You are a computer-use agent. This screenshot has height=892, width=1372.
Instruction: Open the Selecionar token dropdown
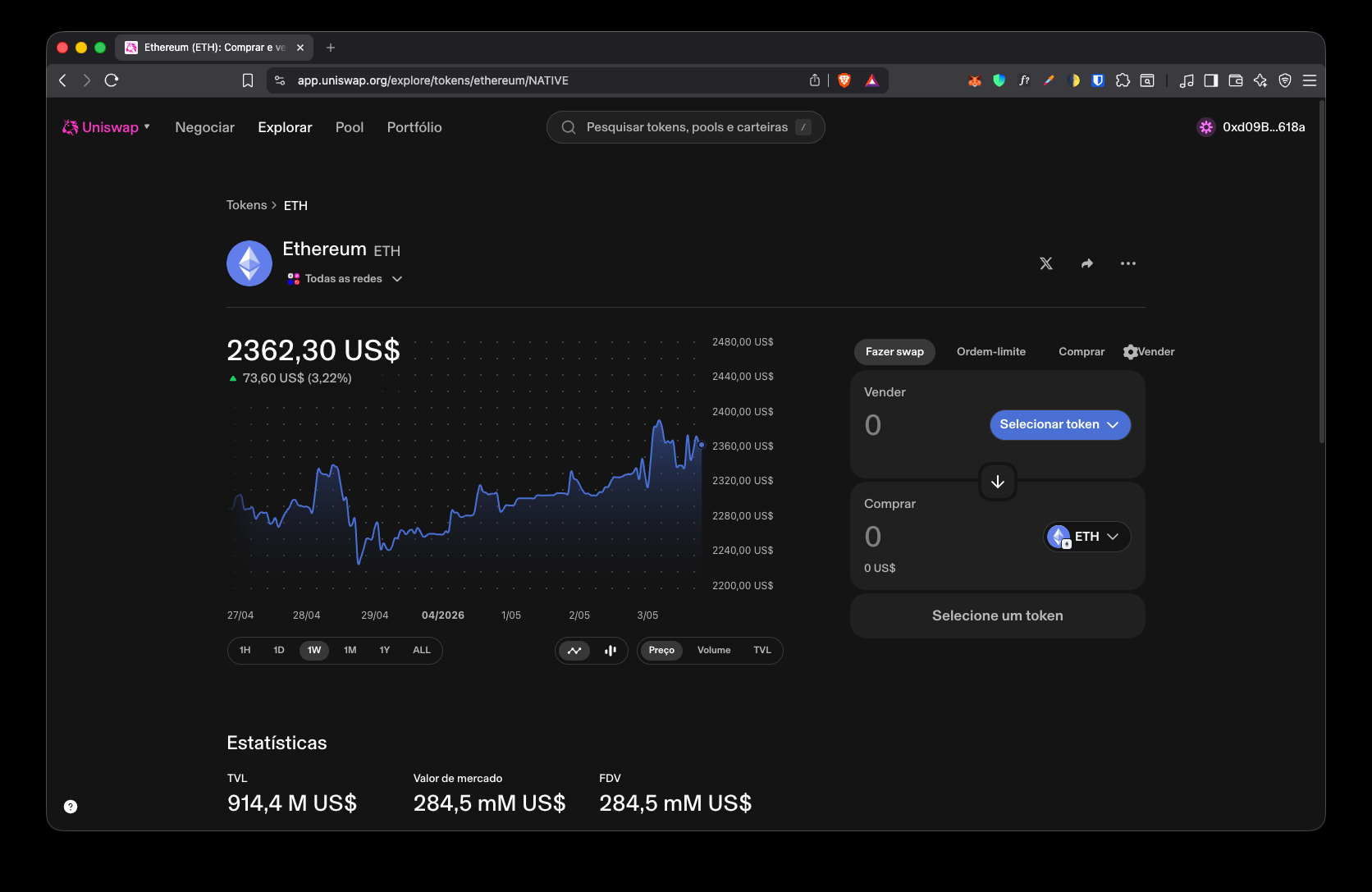click(x=1060, y=425)
